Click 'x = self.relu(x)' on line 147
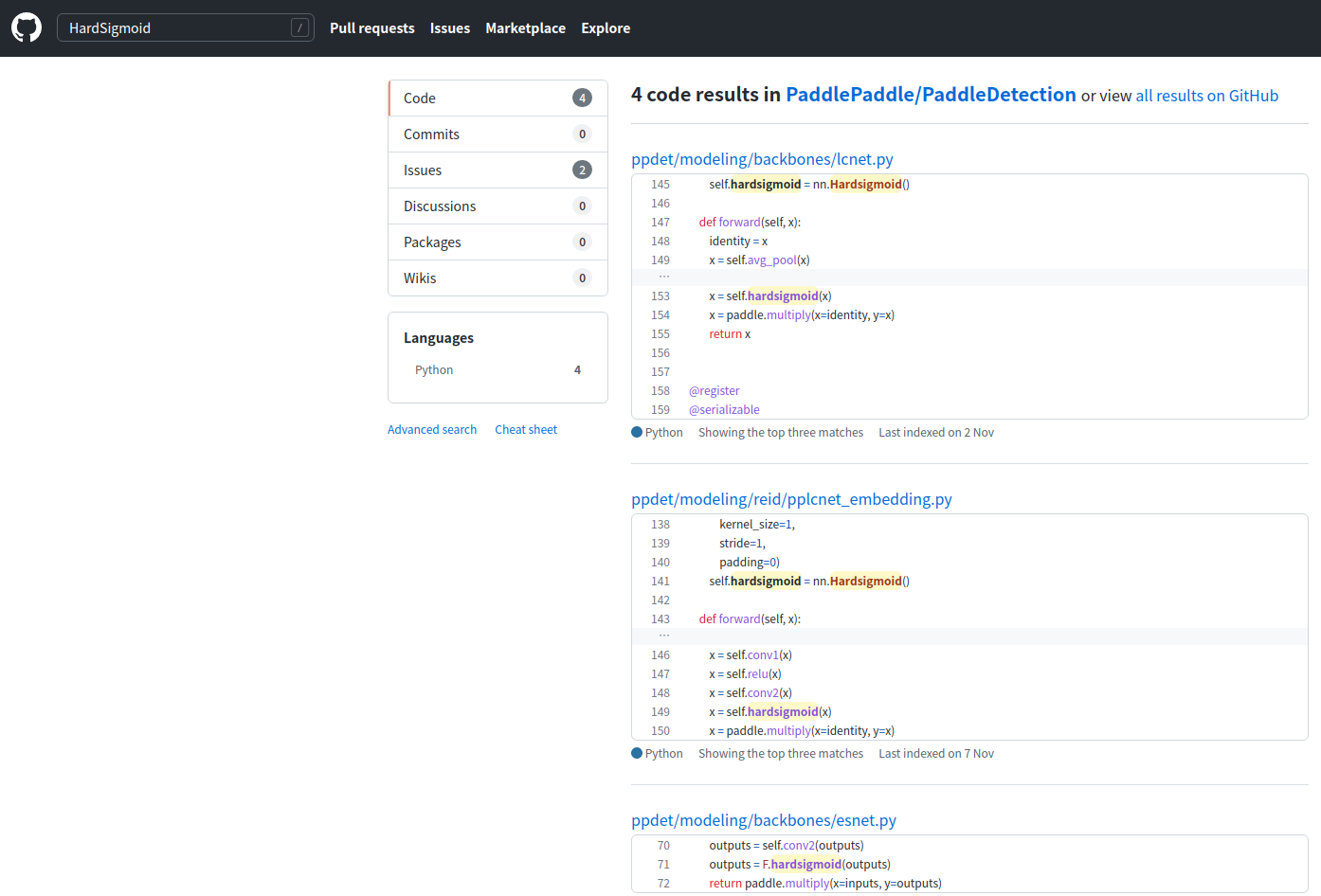The image size is (1321, 896). pyautogui.click(x=745, y=674)
